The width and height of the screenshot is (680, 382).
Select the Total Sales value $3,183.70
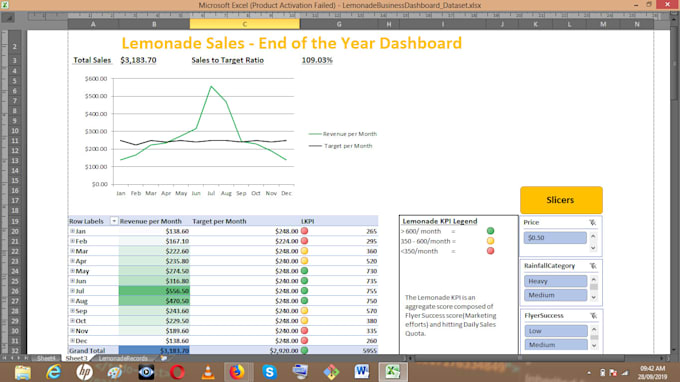(x=138, y=60)
